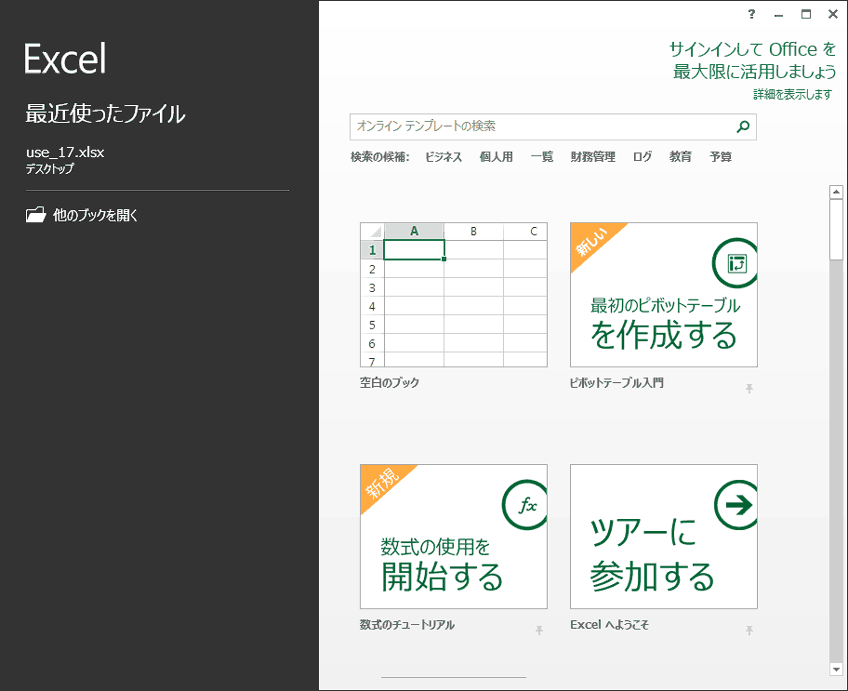
Task: Pin the 数式のチュートリアル template
Action: [x=539, y=630]
